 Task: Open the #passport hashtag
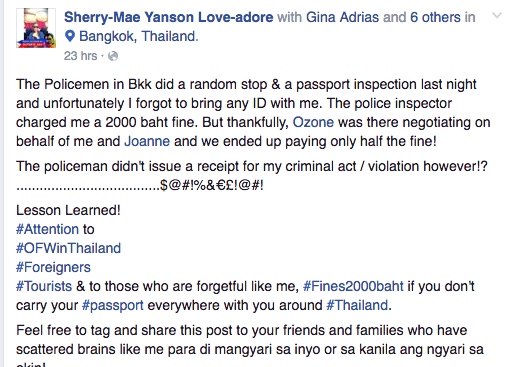click(x=113, y=305)
